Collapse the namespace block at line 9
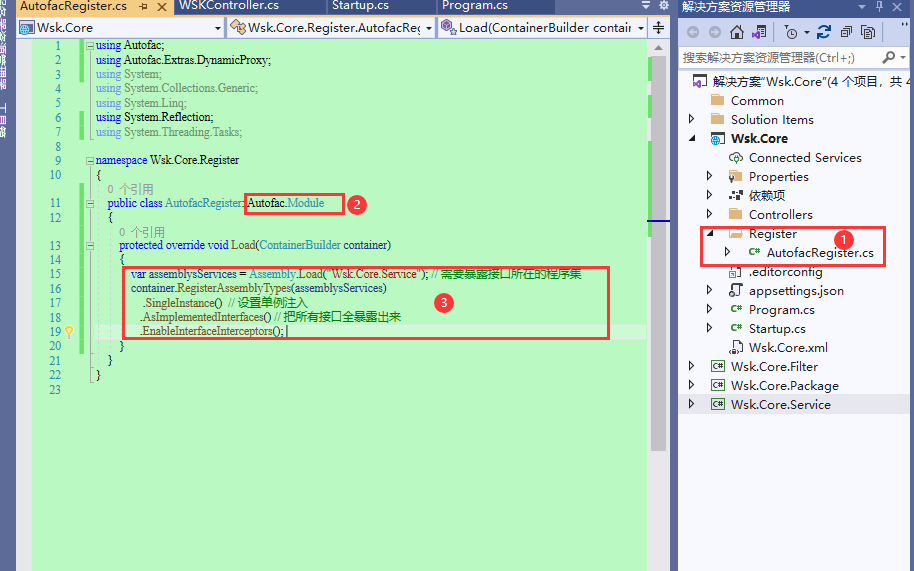This screenshot has height=571, width=914. (90, 160)
